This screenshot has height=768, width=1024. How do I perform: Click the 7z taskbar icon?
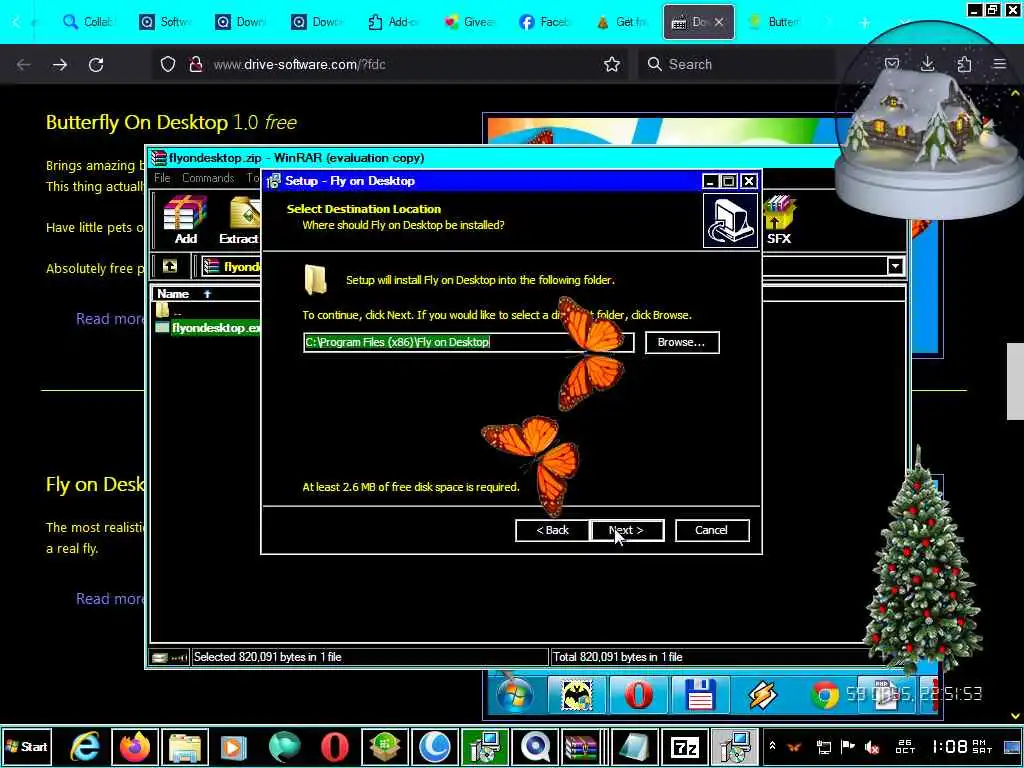pos(684,746)
